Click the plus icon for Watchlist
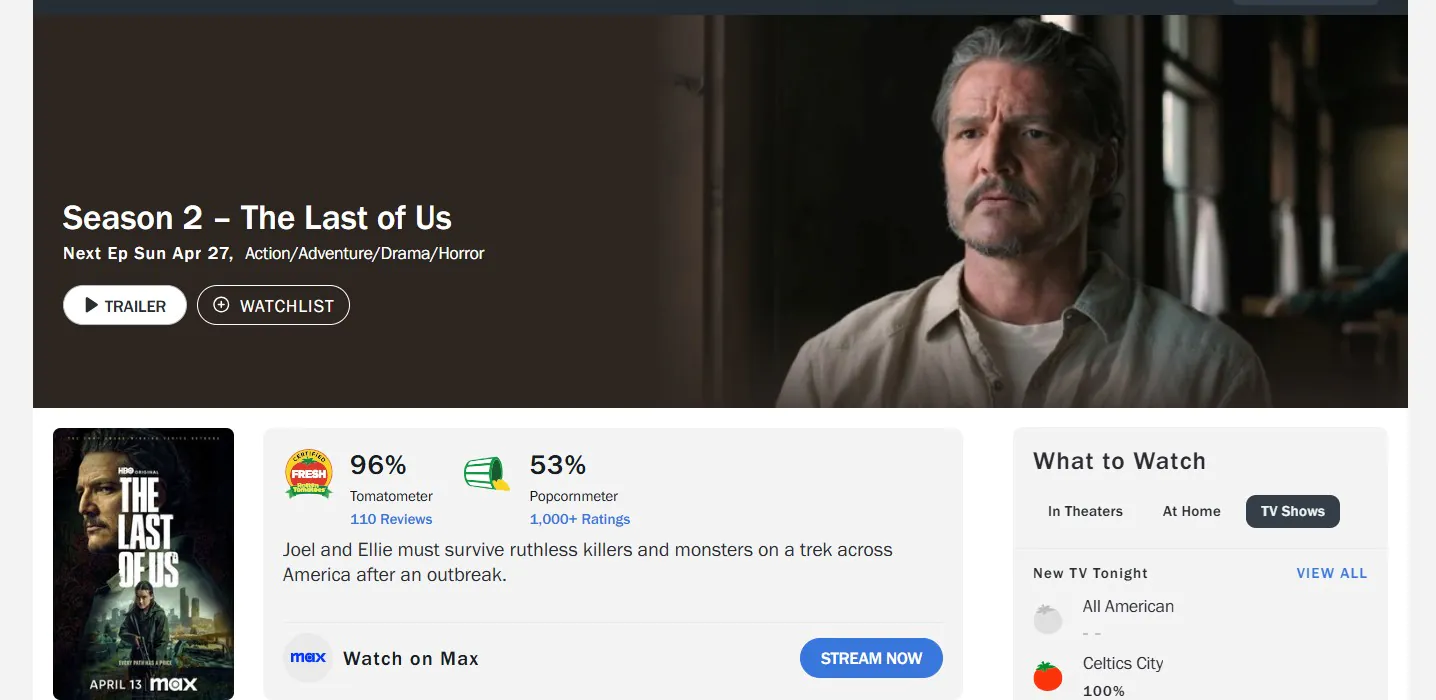Viewport: 1436px width, 700px height. pyautogui.click(x=222, y=305)
